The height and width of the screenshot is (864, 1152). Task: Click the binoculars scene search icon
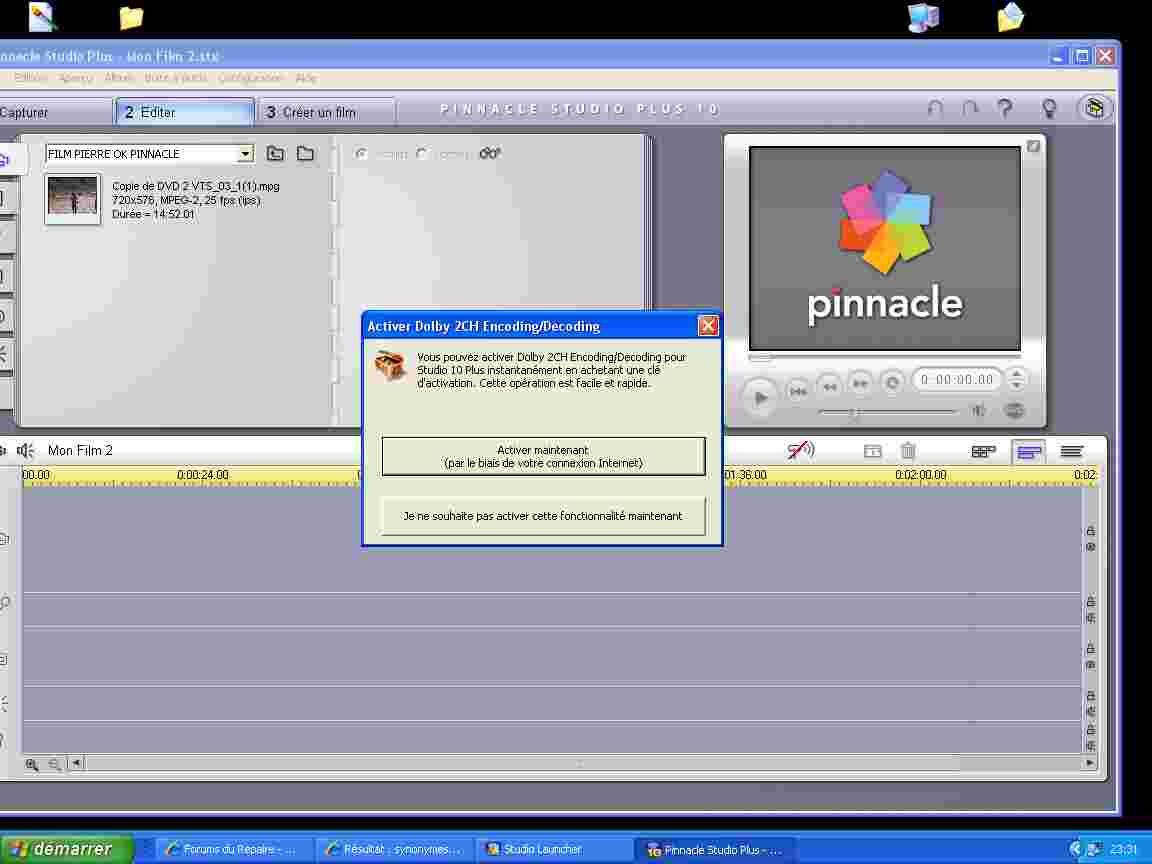(490, 154)
